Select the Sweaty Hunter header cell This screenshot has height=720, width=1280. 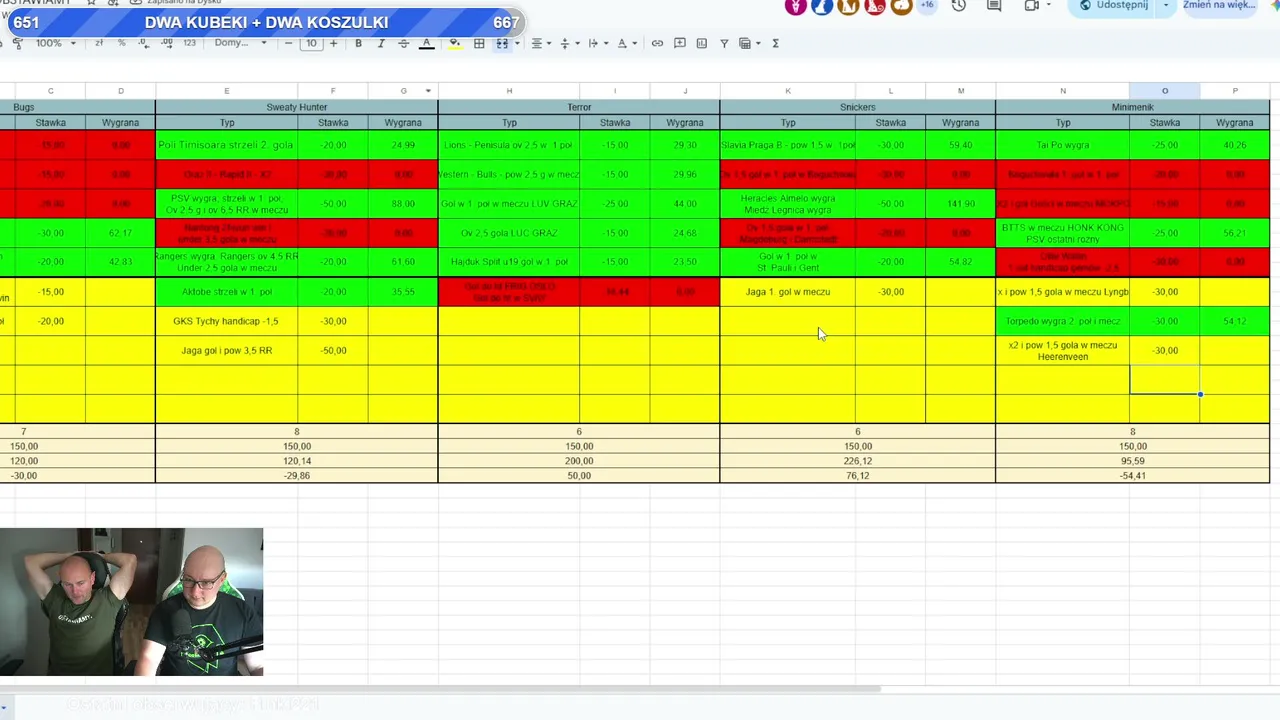coord(297,107)
